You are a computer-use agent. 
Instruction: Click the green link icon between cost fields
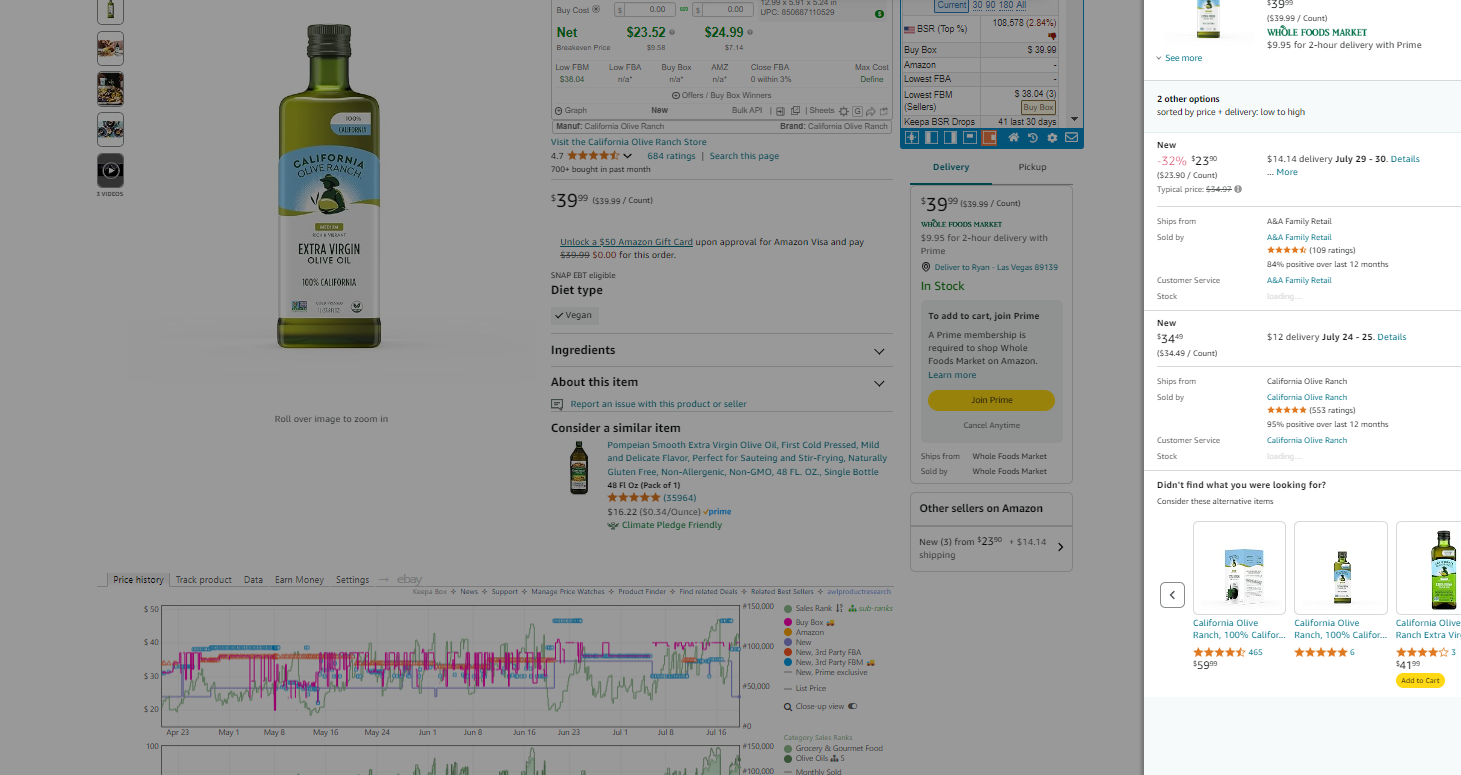pos(684,9)
